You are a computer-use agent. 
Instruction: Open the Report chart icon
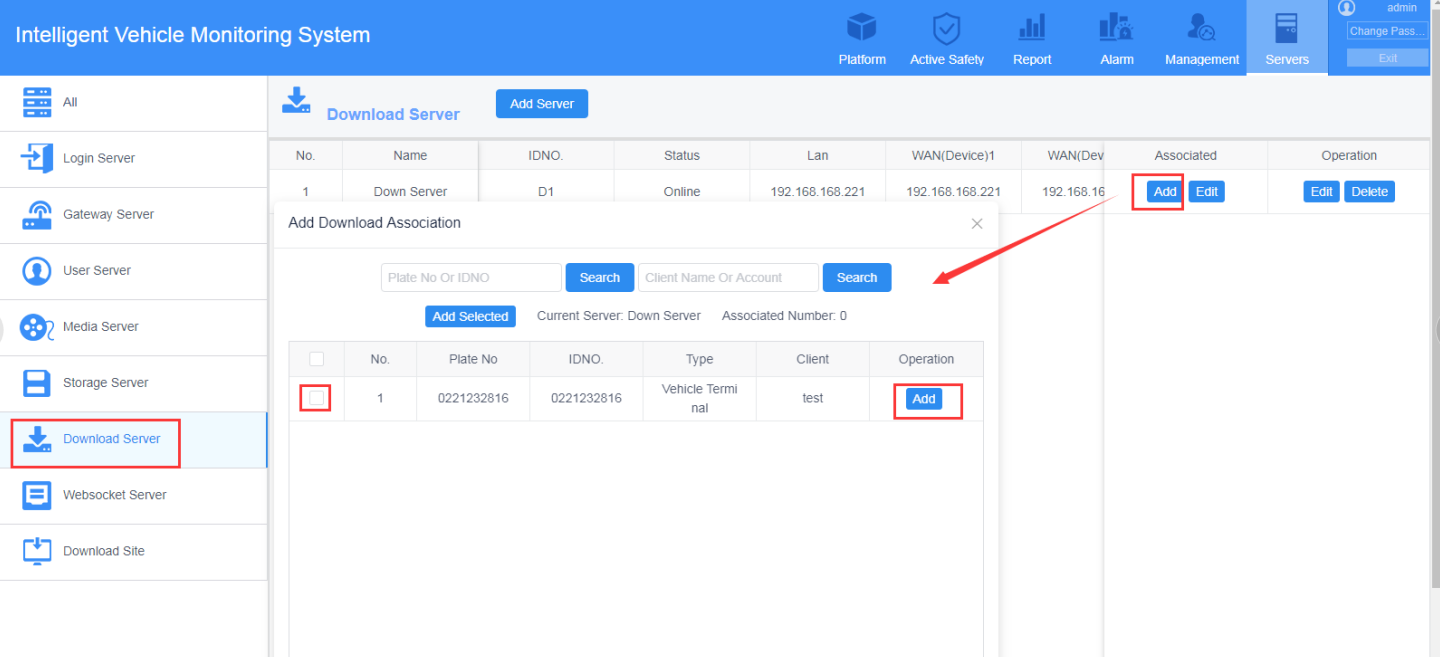tap(1031, 28)
